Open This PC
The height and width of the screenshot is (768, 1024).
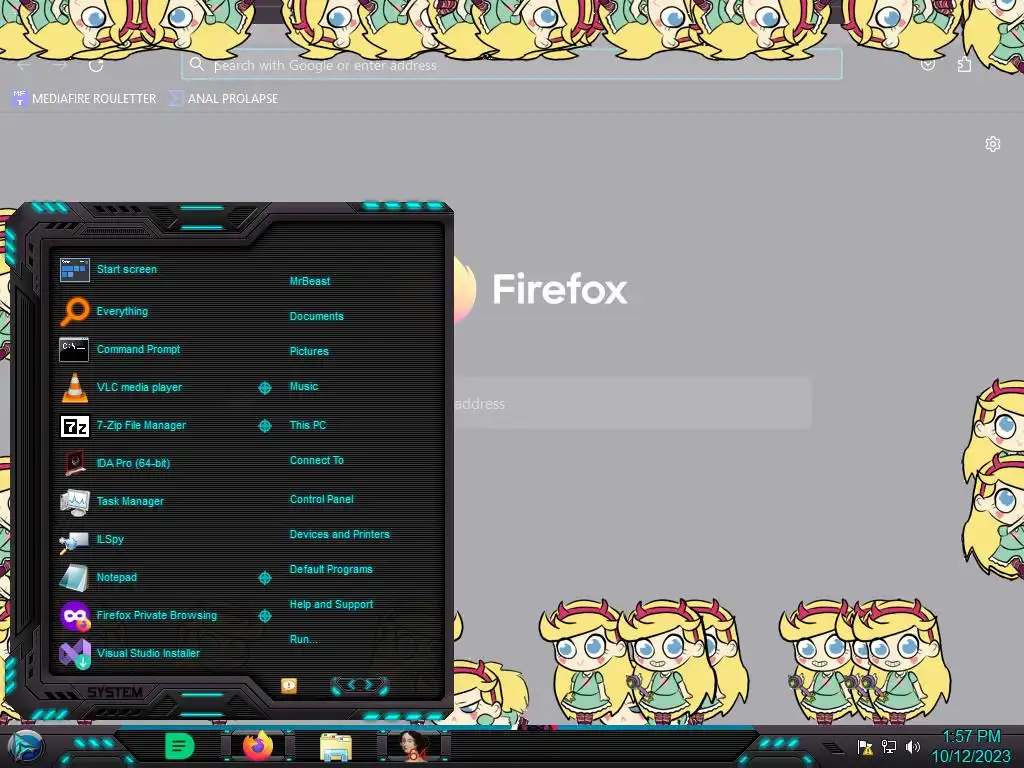(x=308, y=425)
